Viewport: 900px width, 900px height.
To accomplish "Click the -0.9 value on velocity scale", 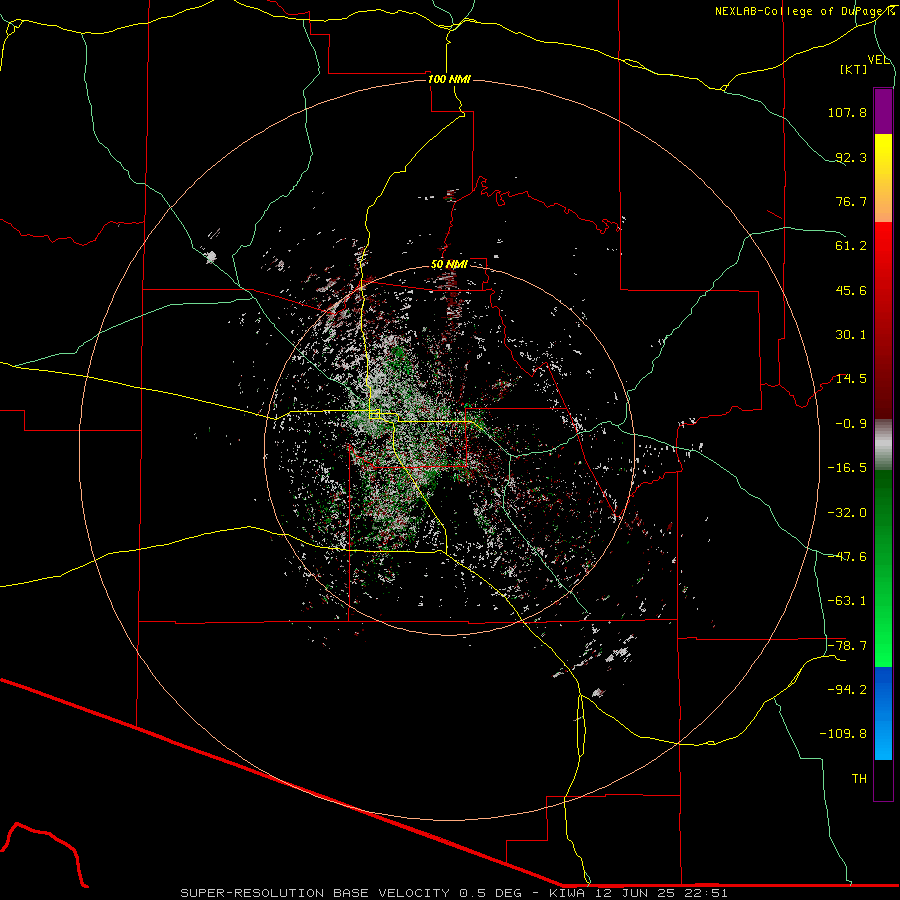I will 851,424.
